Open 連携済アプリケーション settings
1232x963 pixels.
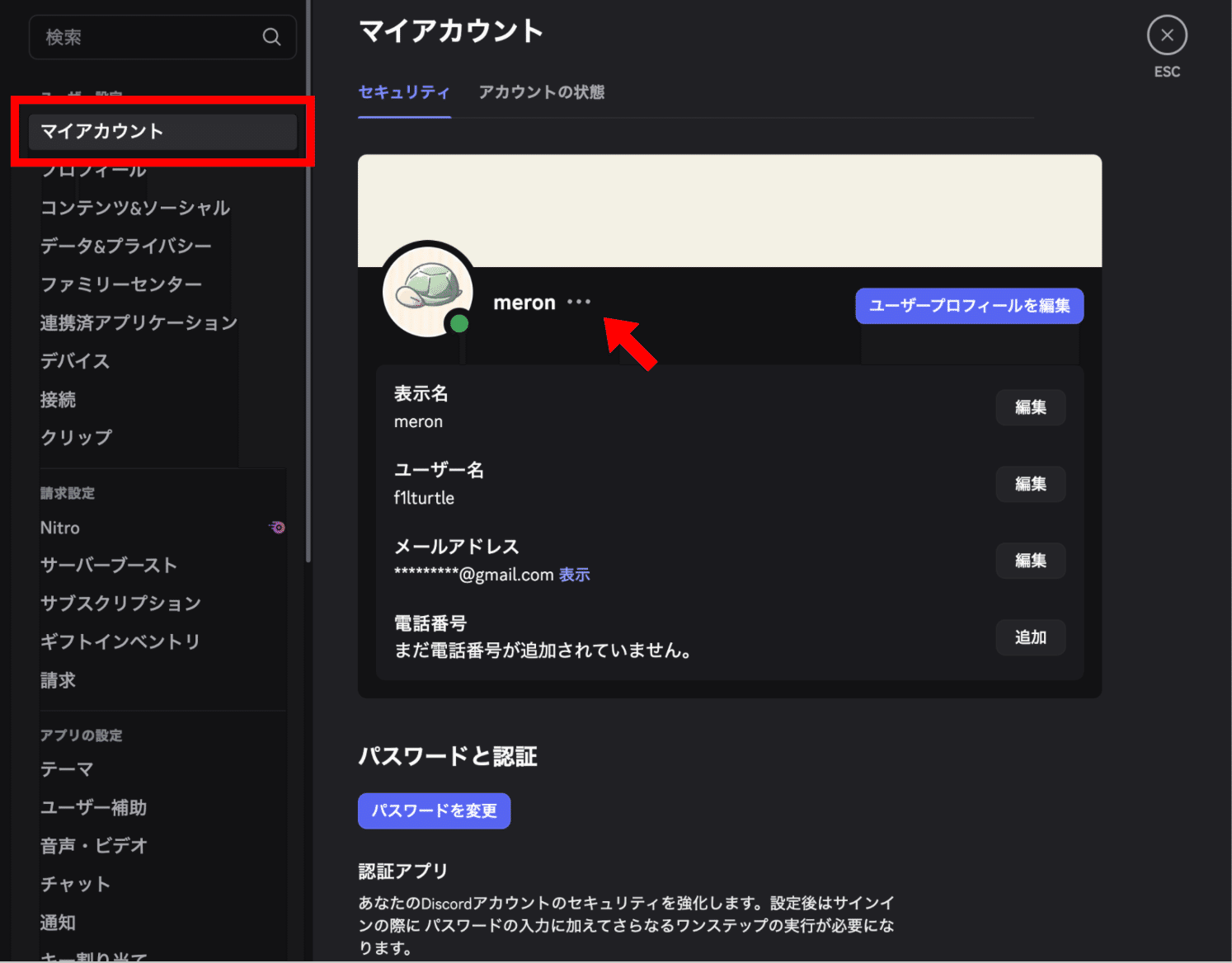coord(139,322)
